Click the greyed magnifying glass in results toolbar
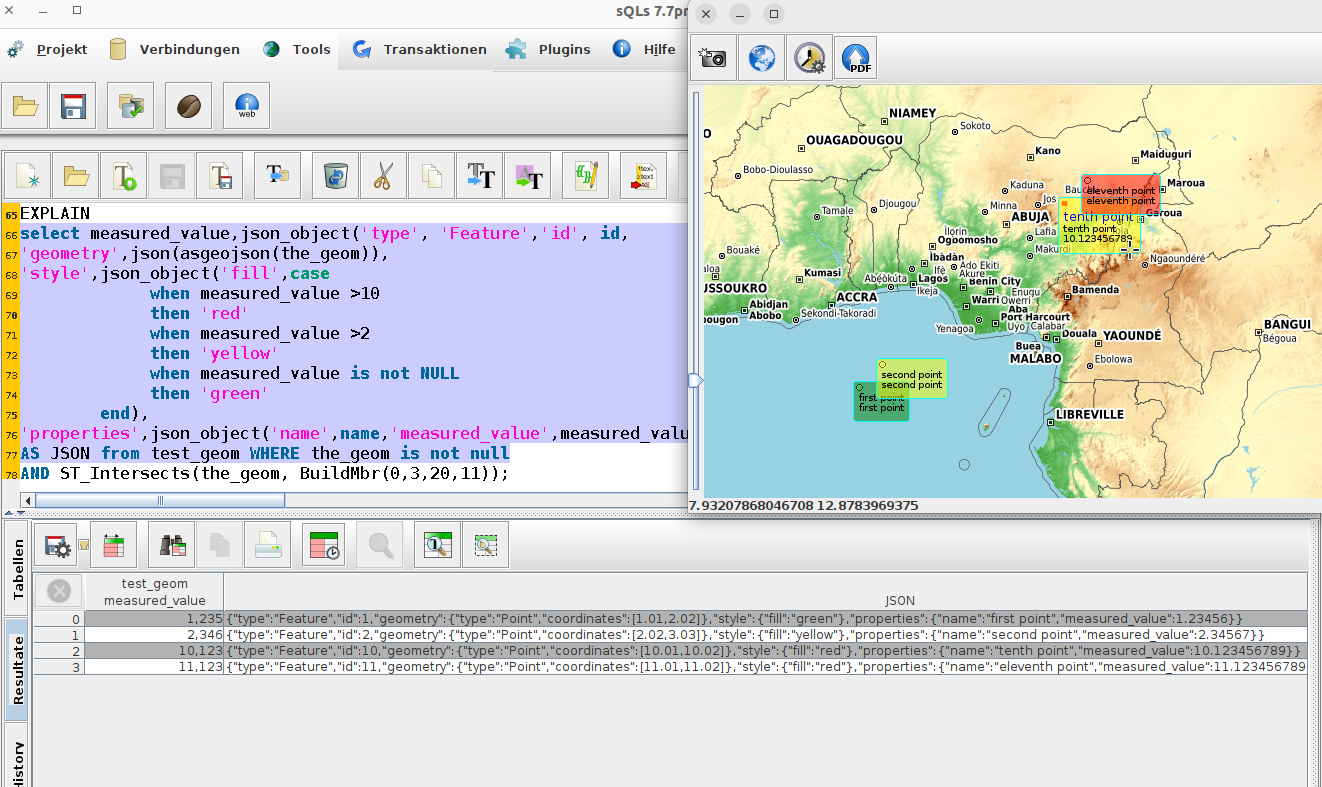Screen dimensions: 1322x787 pos(380,545)
